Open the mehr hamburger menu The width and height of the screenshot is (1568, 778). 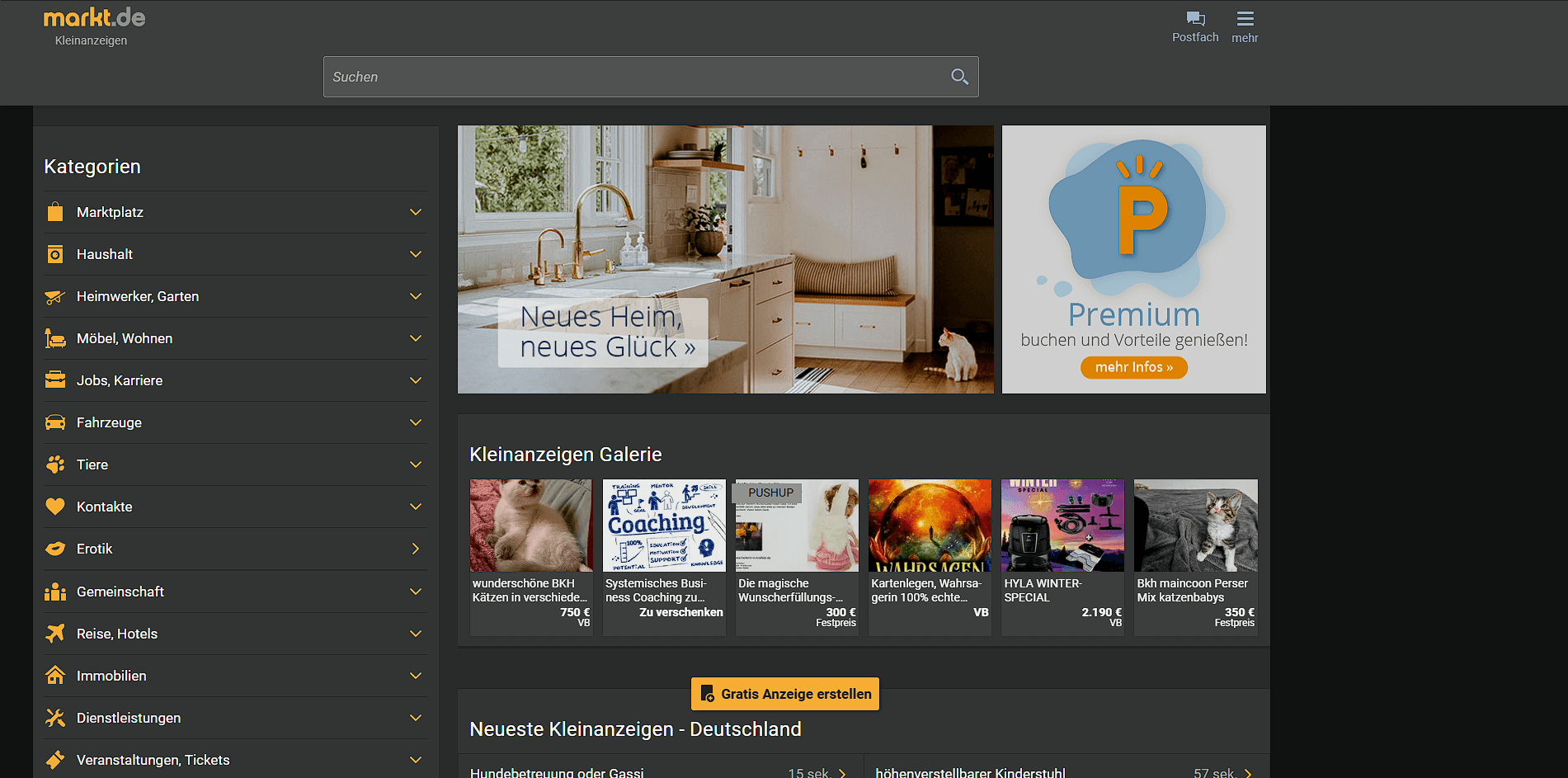[x=1245, y=19]
